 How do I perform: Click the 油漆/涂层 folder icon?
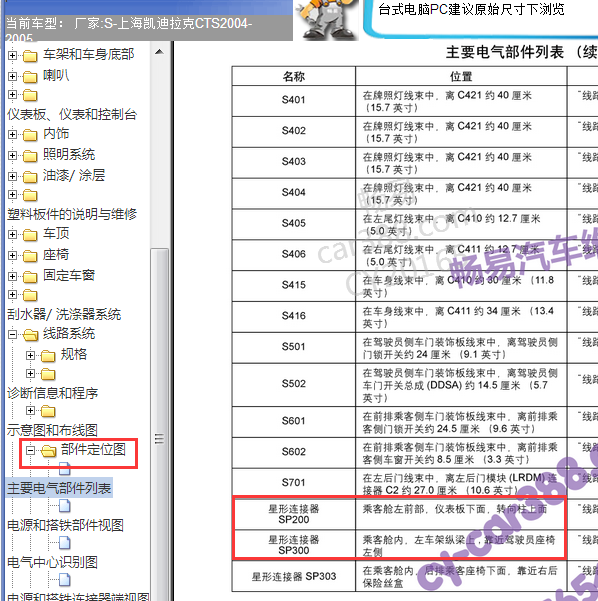(x=30, y=177)
